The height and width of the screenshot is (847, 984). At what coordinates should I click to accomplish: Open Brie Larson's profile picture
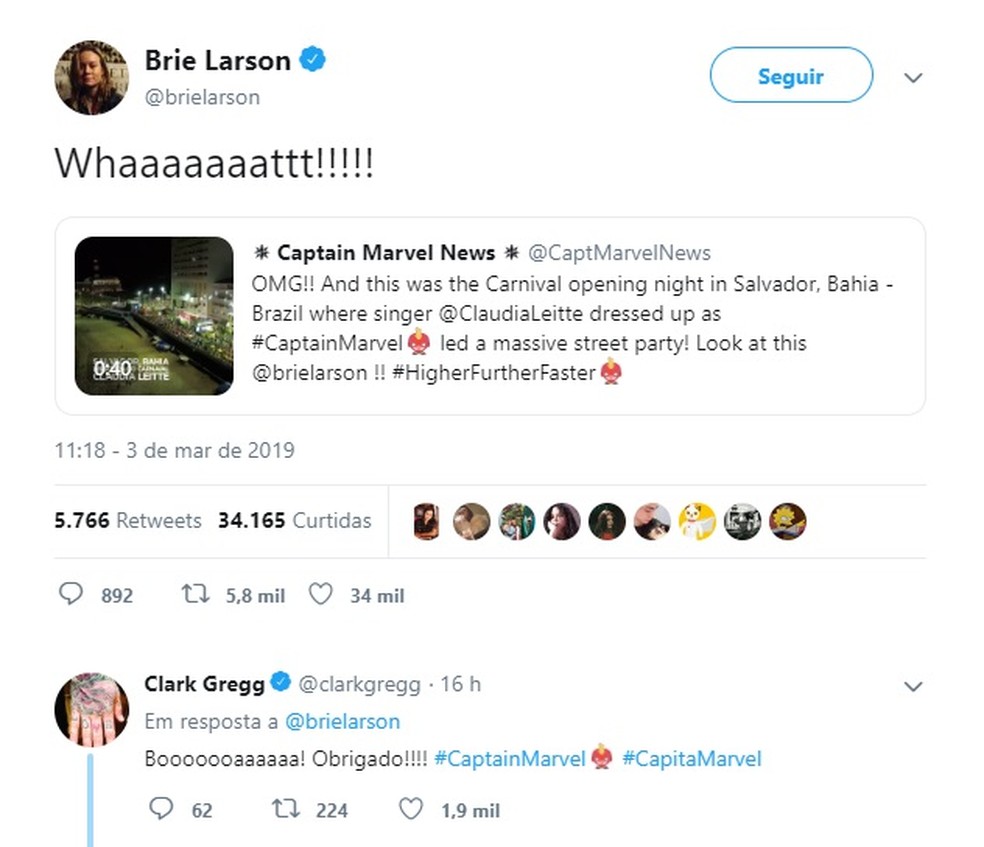(x=92, y=78)
